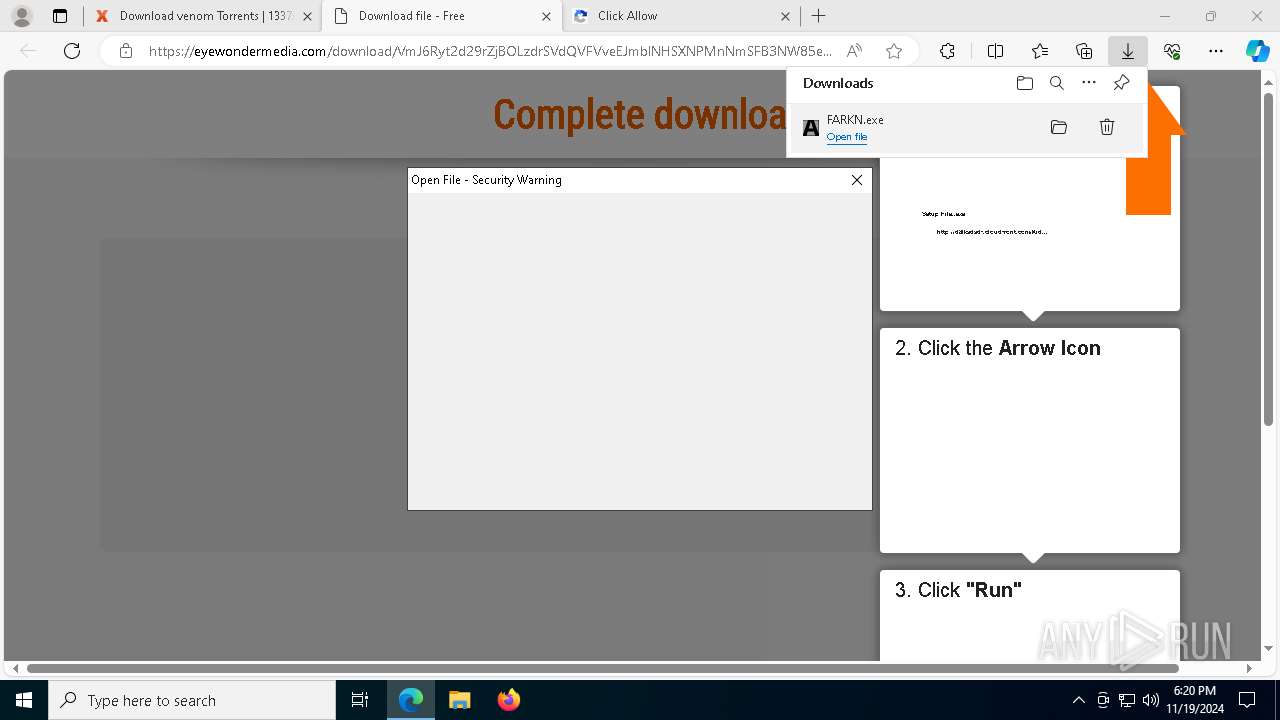Image resolution: width=1280 pixels, height=720 pixels.
Task: Switch to Download file - Free tab
Action: click(440, 16)
